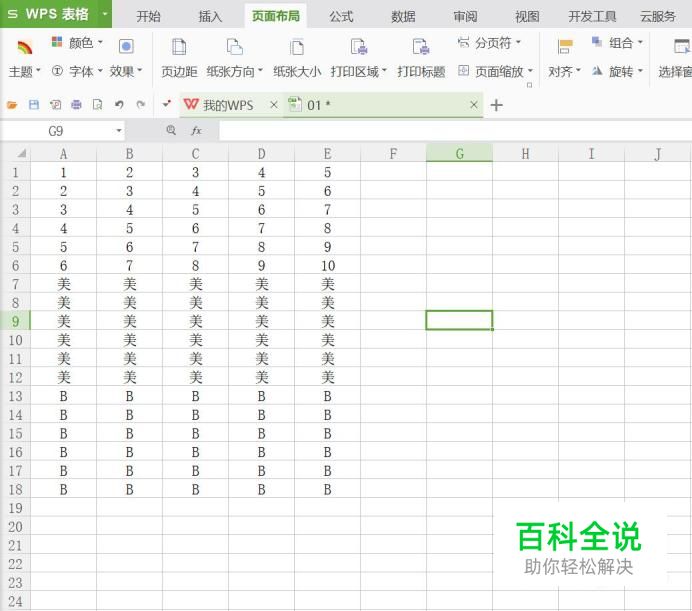This screenshot has width=692, height=611.
Task: Switch to the 开始 ribbon tab
Action: [148, 16]
